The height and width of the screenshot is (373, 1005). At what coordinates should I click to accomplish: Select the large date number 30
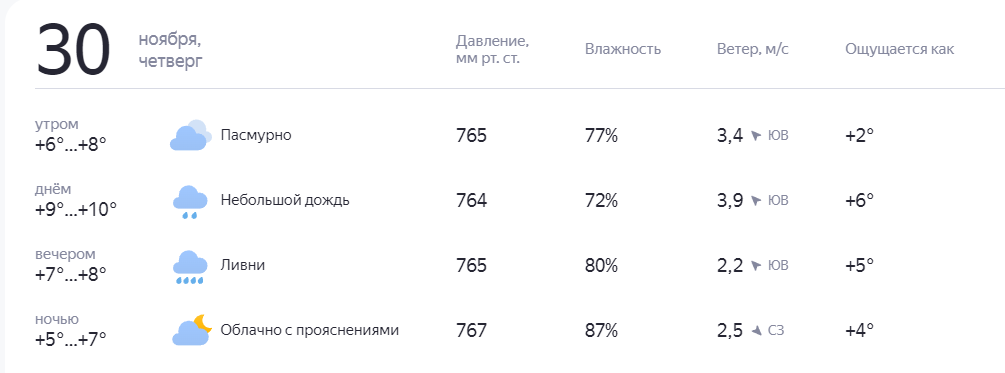click(x=74, y=50)
